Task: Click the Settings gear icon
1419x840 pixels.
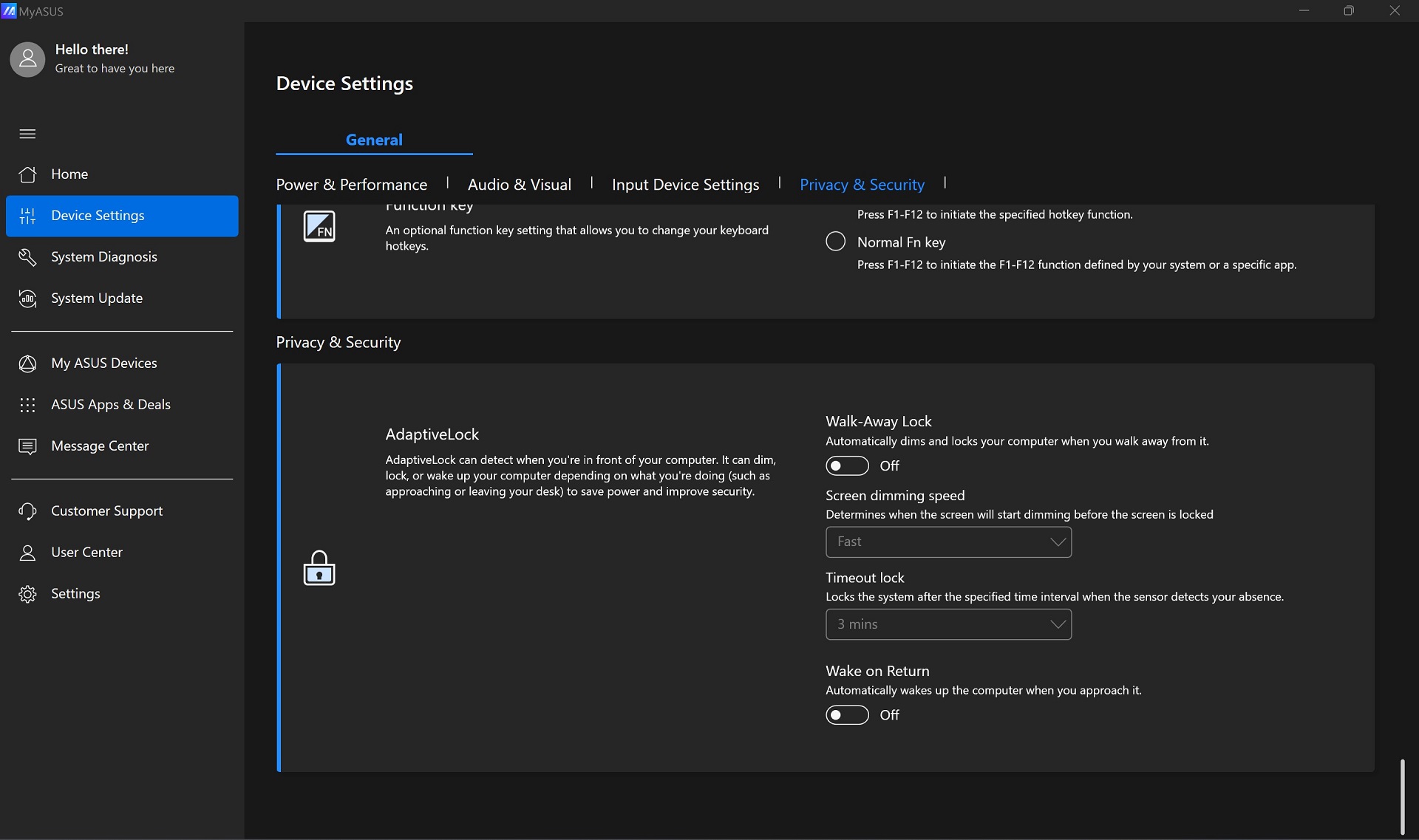Action: tap(27, 594)
